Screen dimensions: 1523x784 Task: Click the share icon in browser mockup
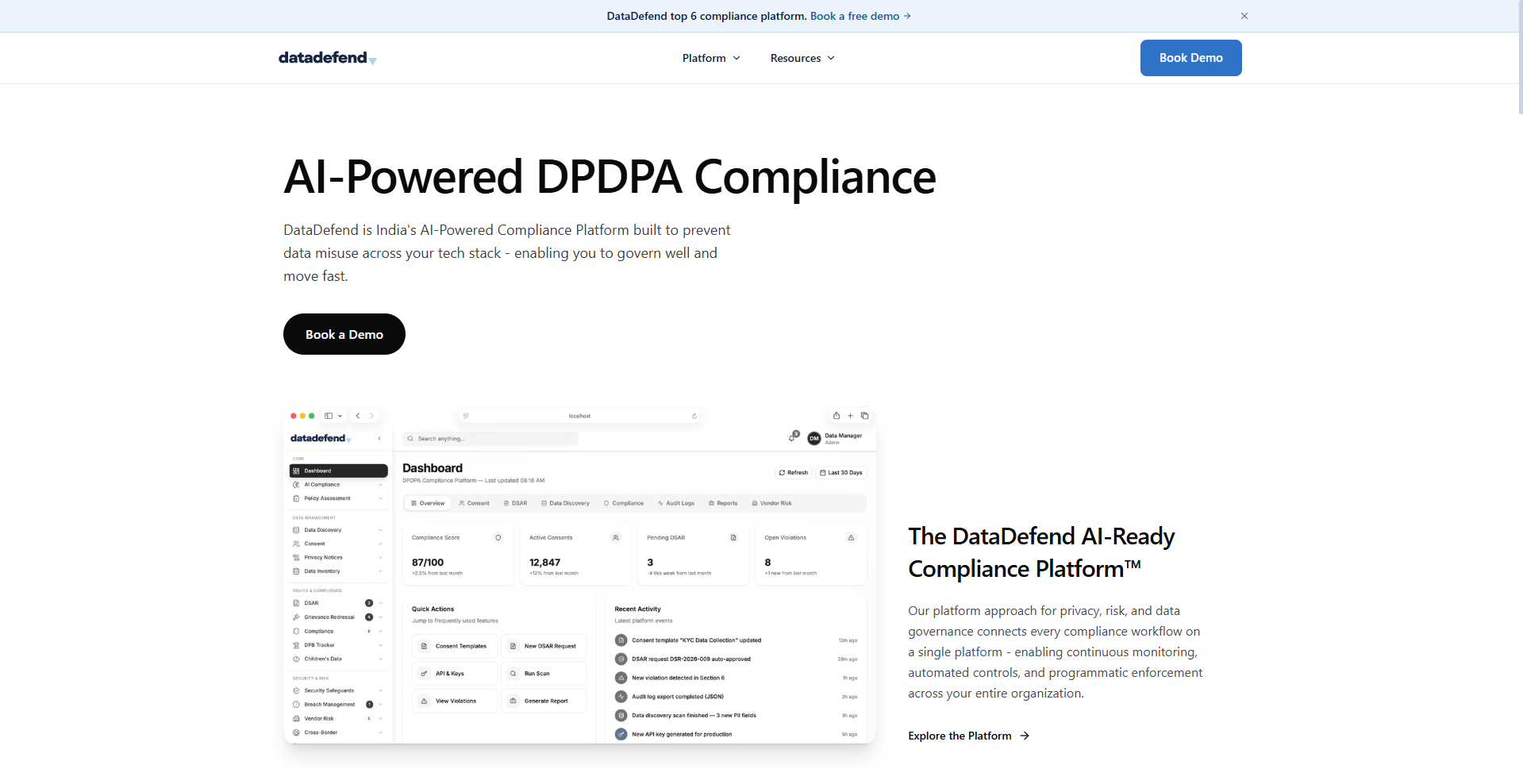(x=836, y=416)
